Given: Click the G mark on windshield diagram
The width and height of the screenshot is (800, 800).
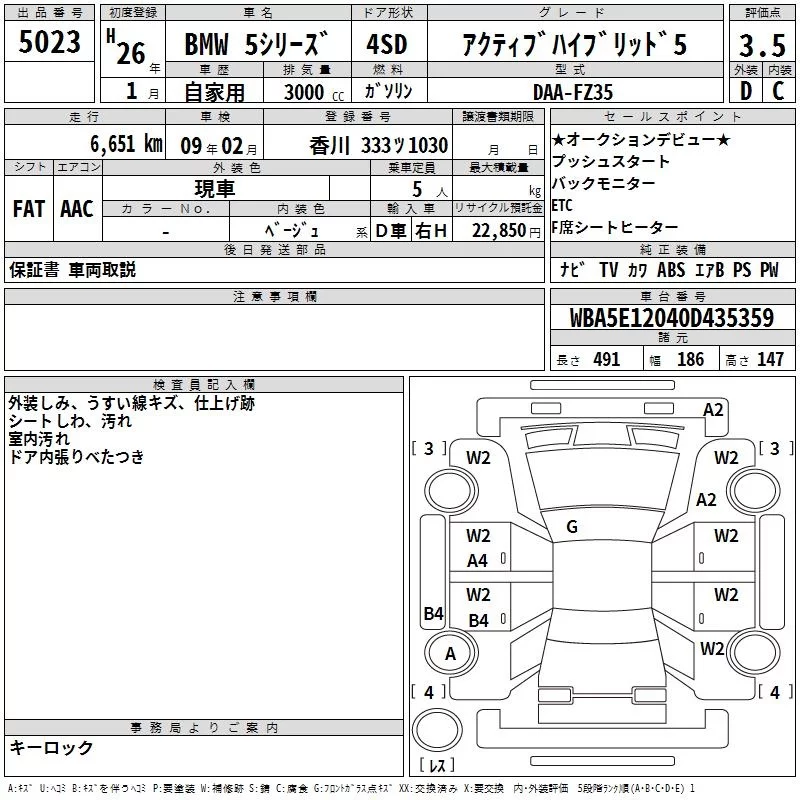Looking at the screenshot, I should [x=572, y=527].
